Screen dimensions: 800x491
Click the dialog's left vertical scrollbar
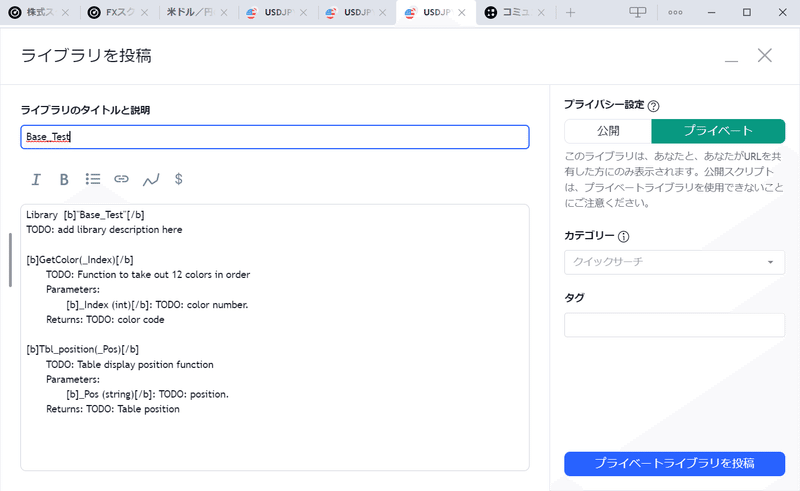coord(10,260)
